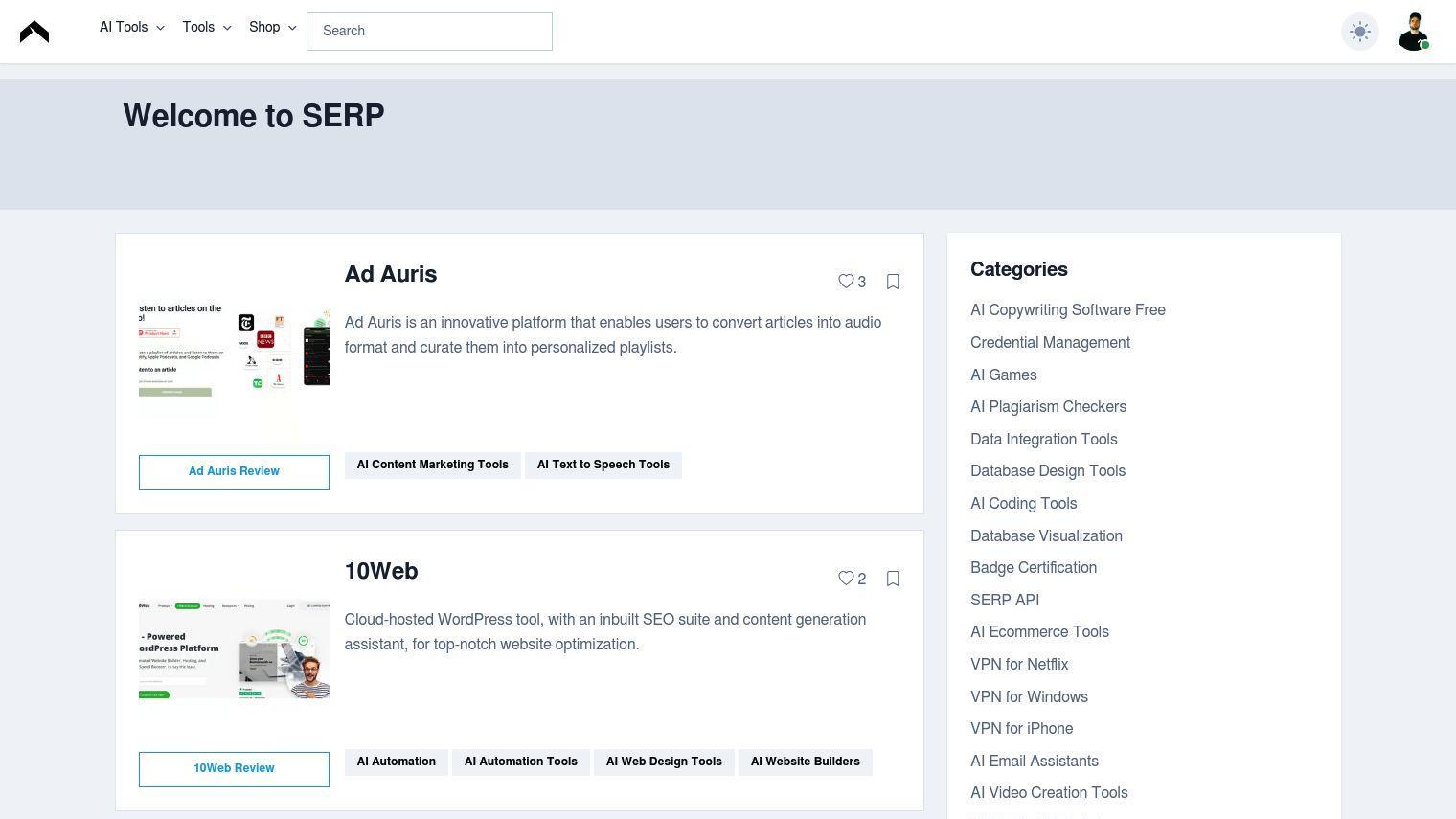The image size is (1456, 819).
Task: Toggle the light/dark theme sun icon
Action: (x=1360, y=32)
